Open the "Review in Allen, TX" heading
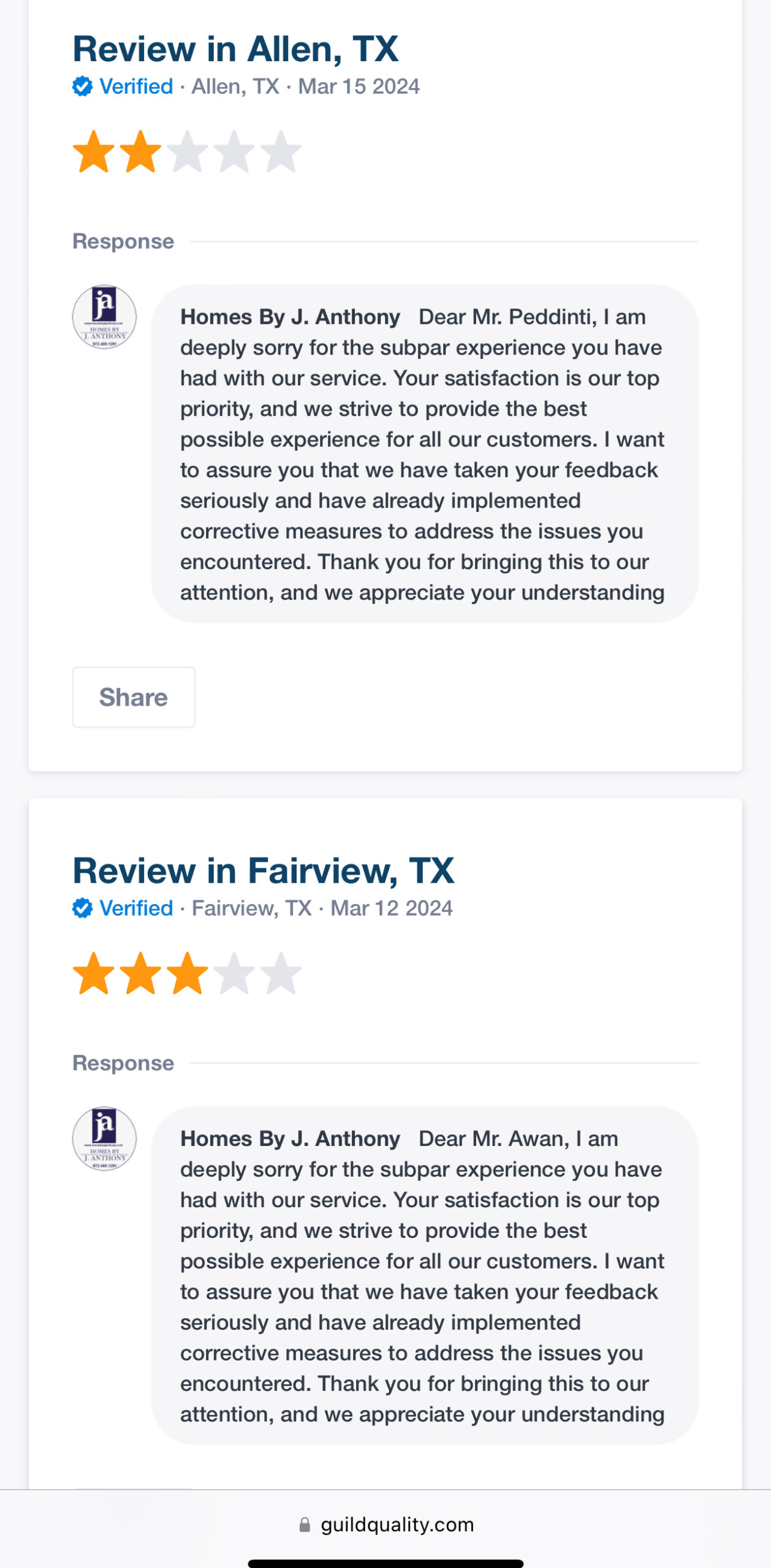The image size is (771, 1568). pos(235,49)
